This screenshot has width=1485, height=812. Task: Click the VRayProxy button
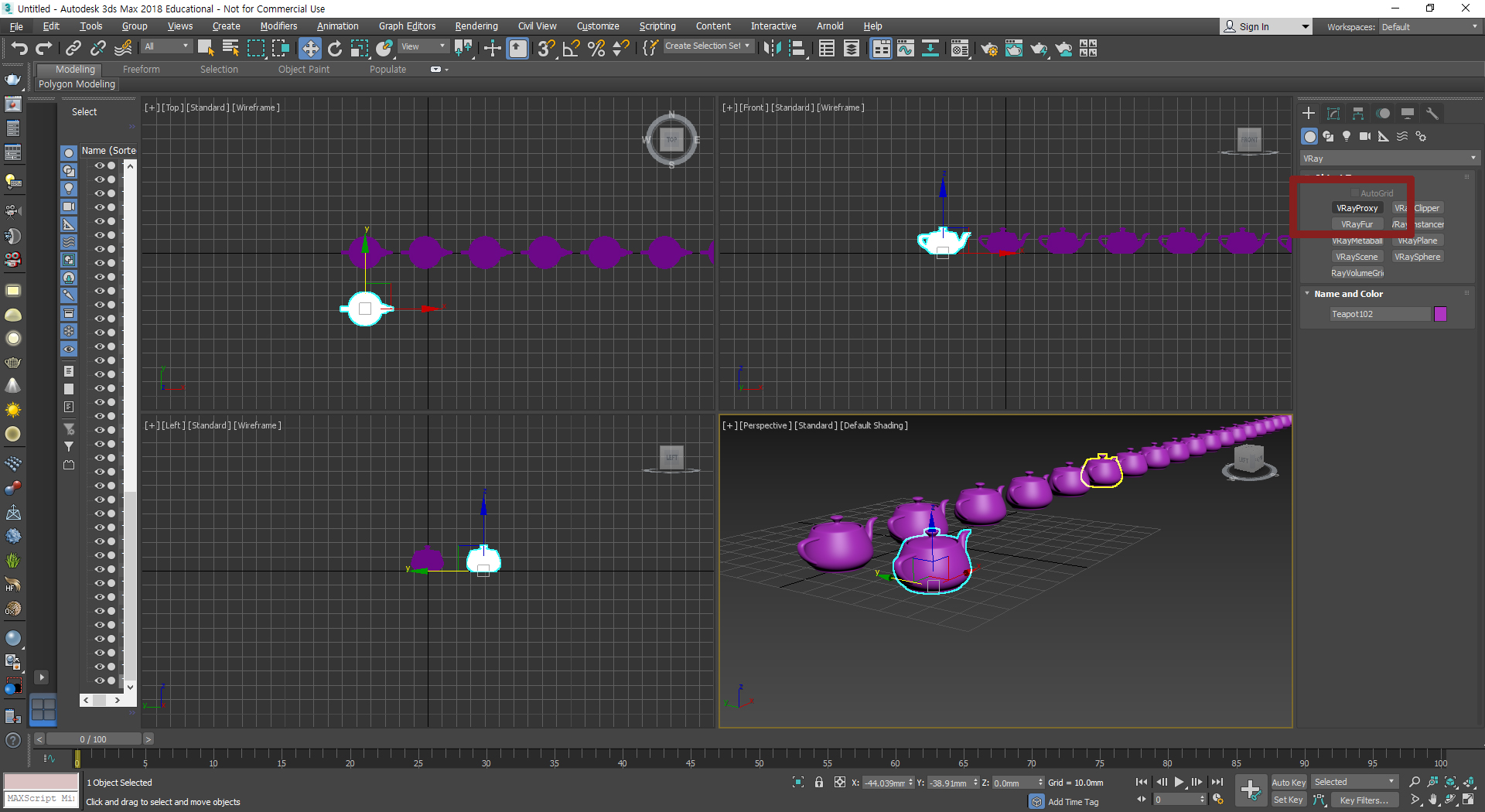pos(1357,208)
